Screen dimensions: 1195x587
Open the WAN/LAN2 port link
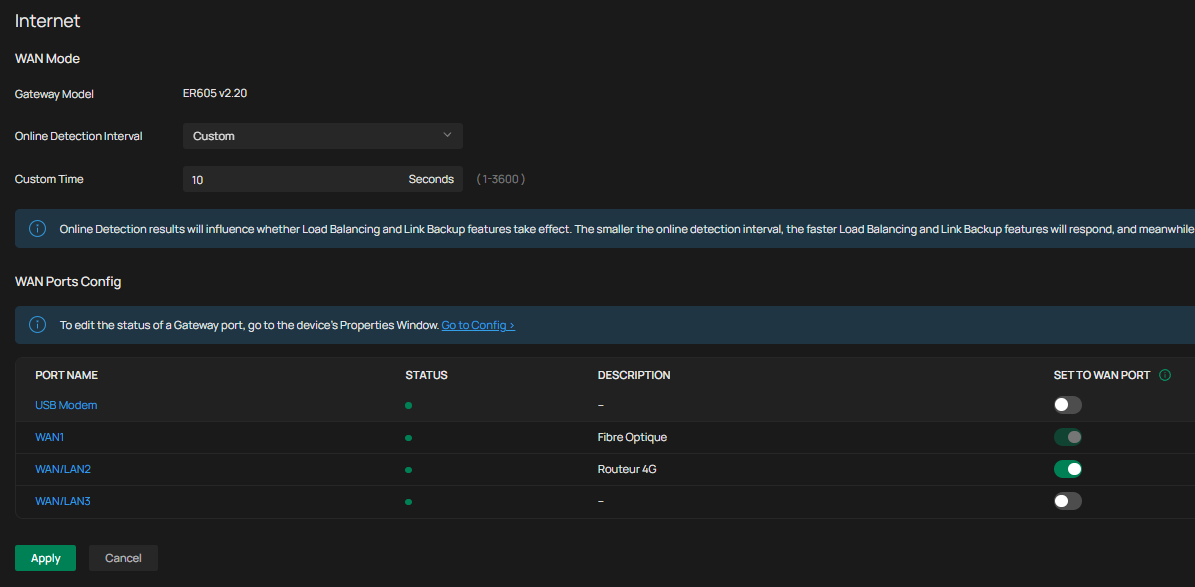tap(63, 469)
